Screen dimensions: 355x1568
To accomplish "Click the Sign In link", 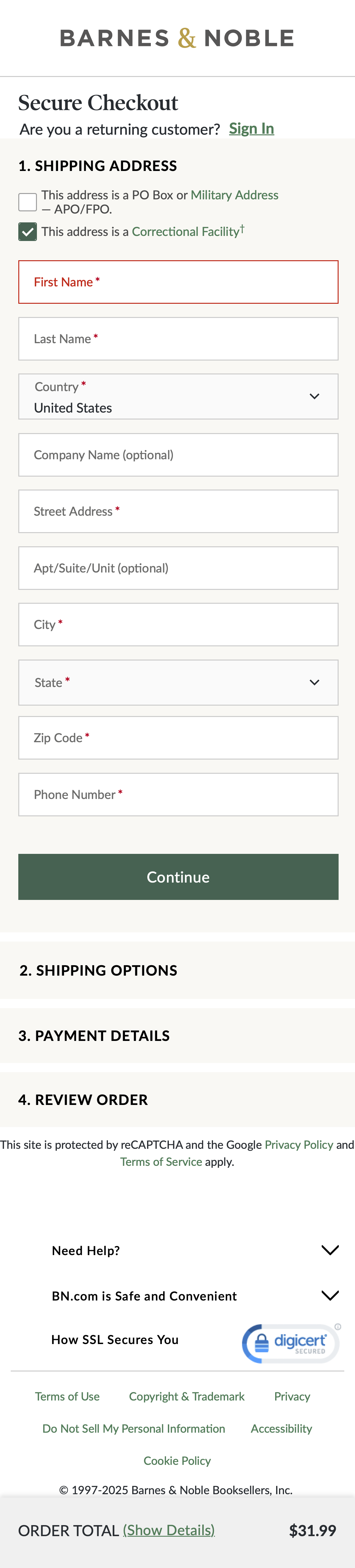I will coord(251,128).
